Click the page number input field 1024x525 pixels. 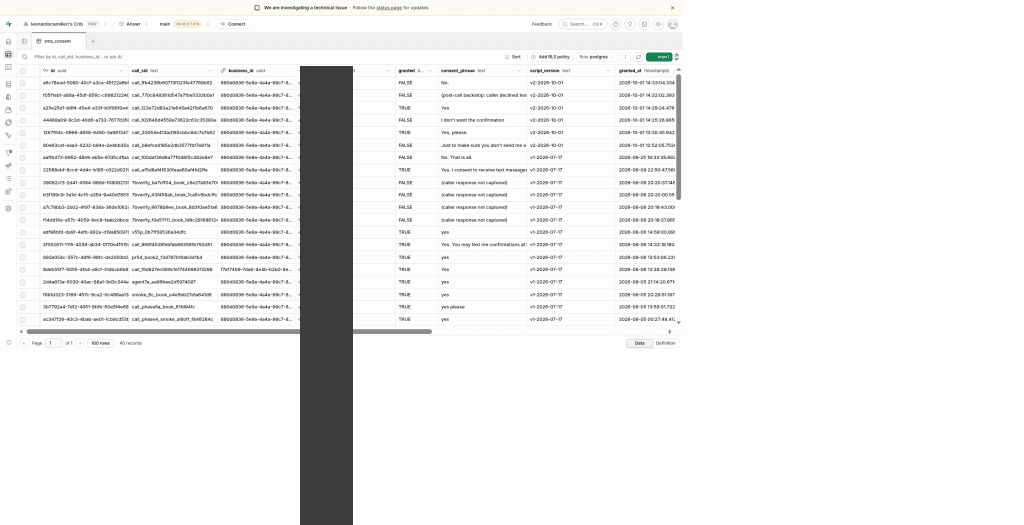pyautogui.click(x=54, y=343)
